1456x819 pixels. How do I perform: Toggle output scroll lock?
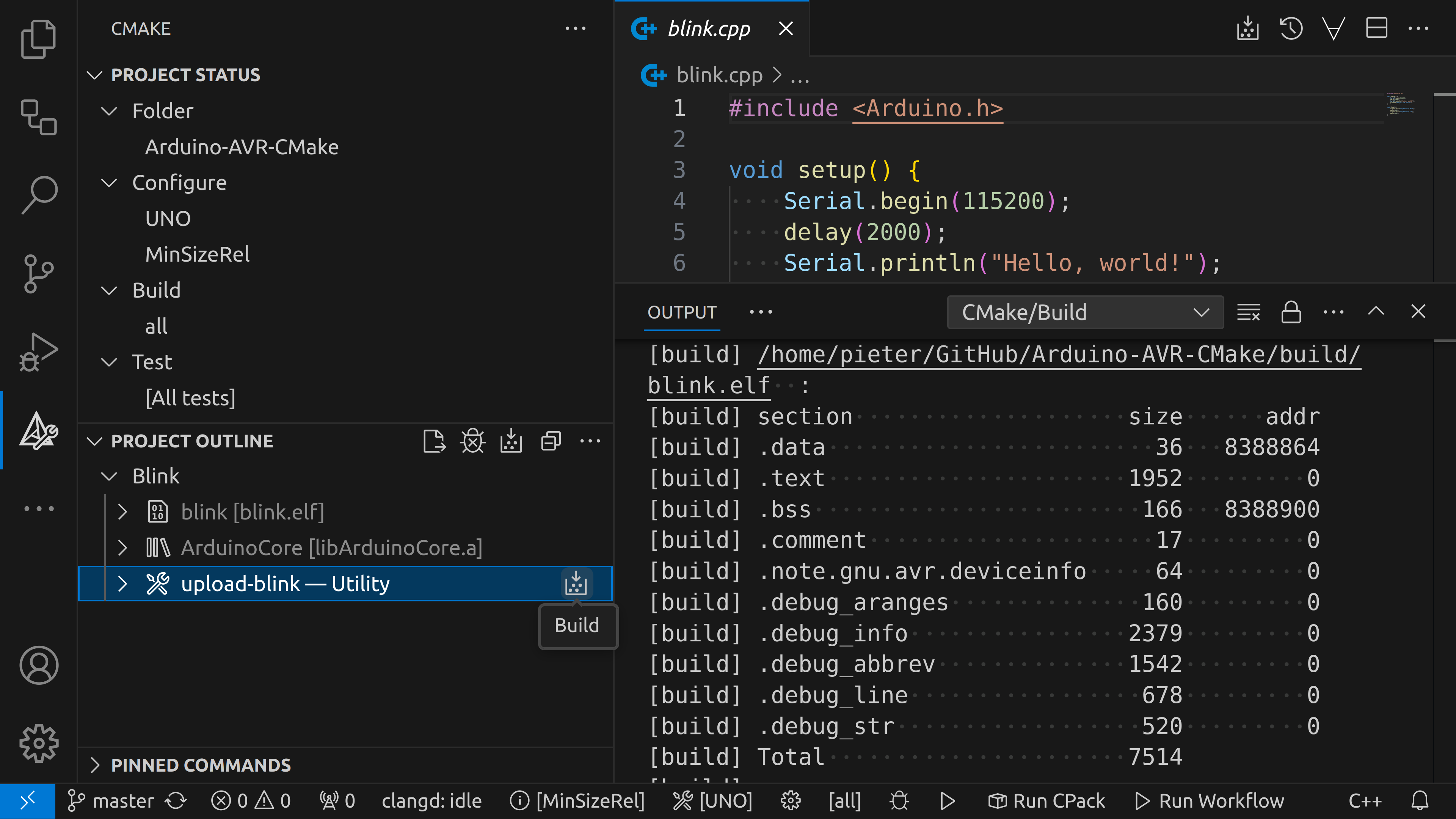pyautogui.click(x=1291, y=312)
